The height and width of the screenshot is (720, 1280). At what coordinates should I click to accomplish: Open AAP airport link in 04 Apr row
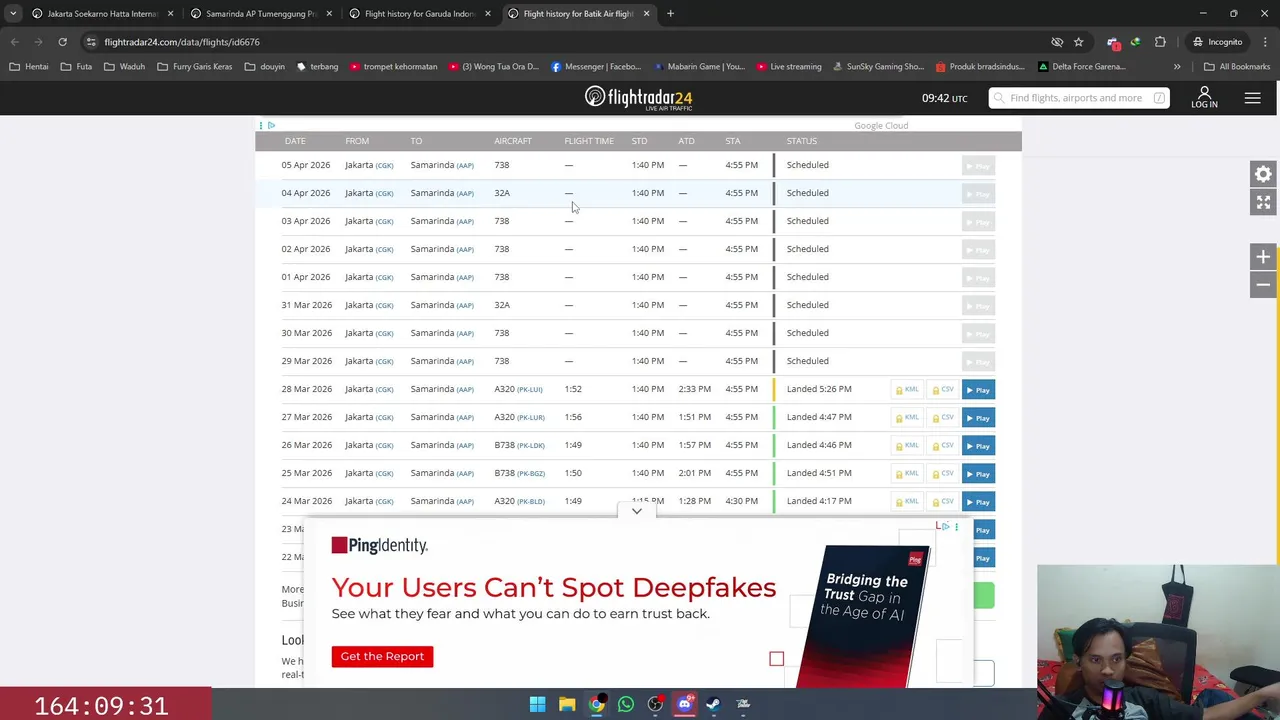coord(465,194)
